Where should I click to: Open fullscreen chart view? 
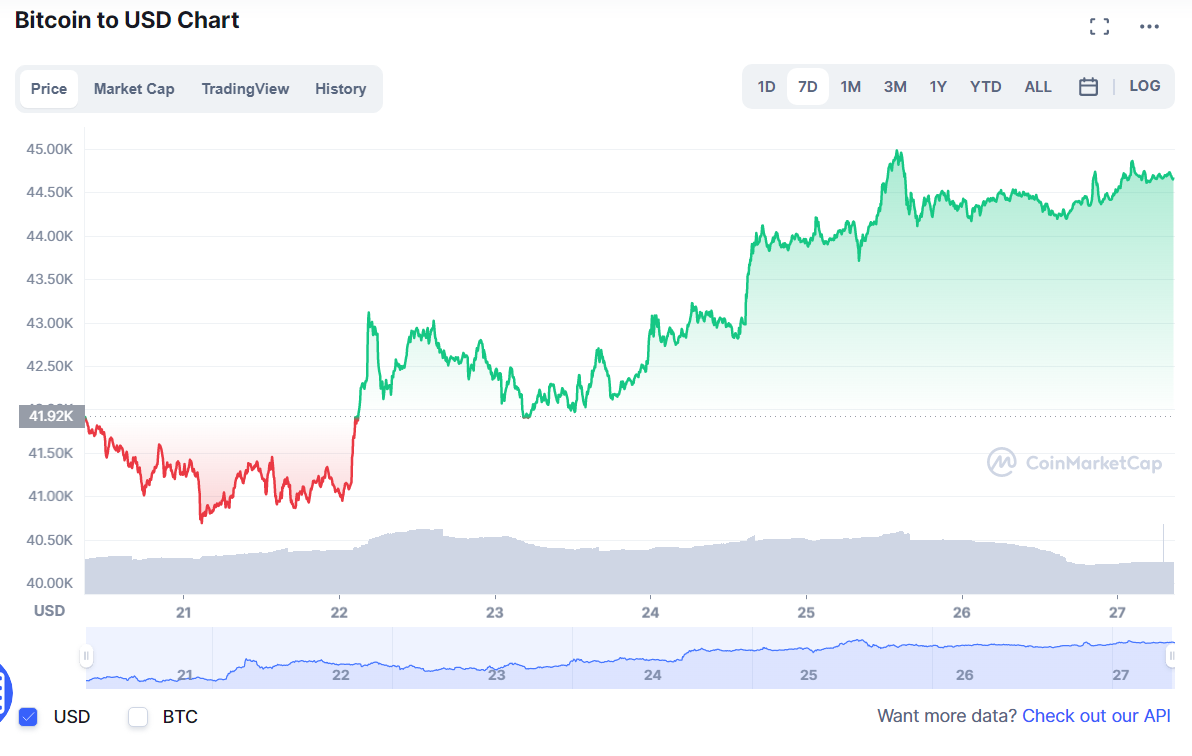1099,26
